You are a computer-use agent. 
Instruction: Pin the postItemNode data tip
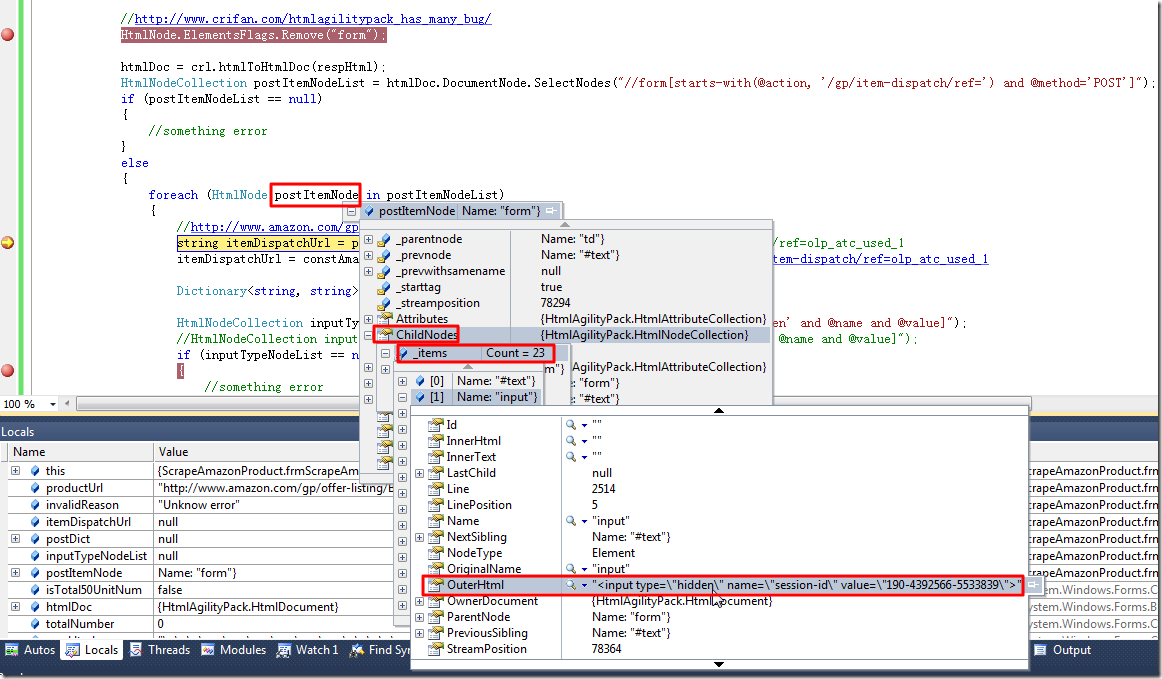(x=551, y=211)
